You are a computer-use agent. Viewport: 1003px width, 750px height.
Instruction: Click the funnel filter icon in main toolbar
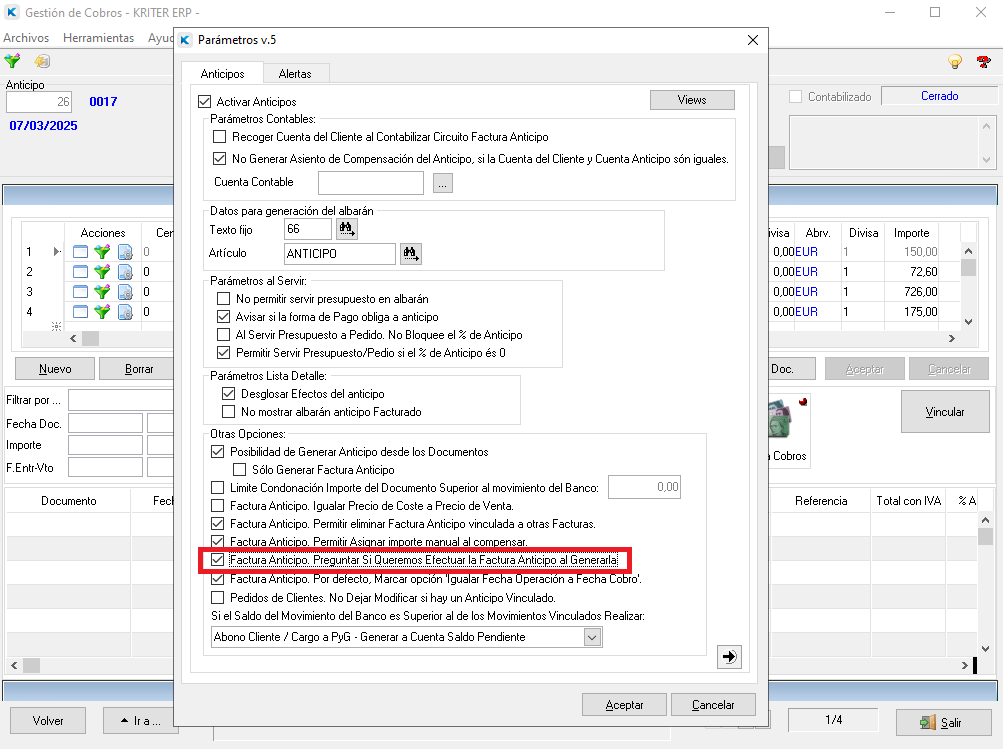point(12,62)
